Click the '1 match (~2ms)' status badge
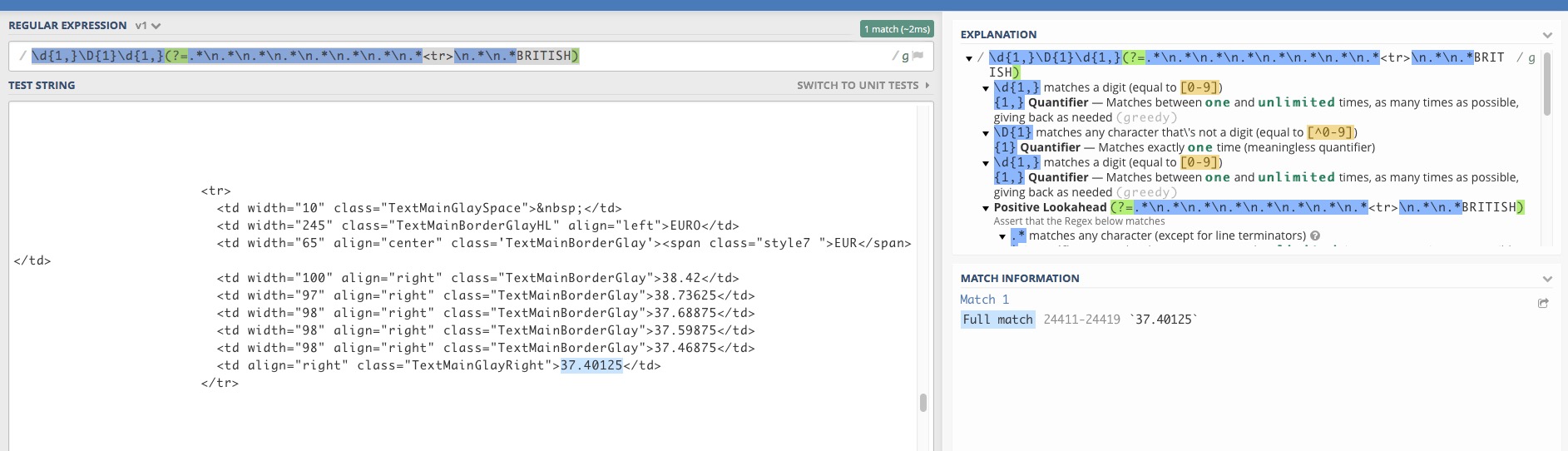 click(x=896, y=29)
